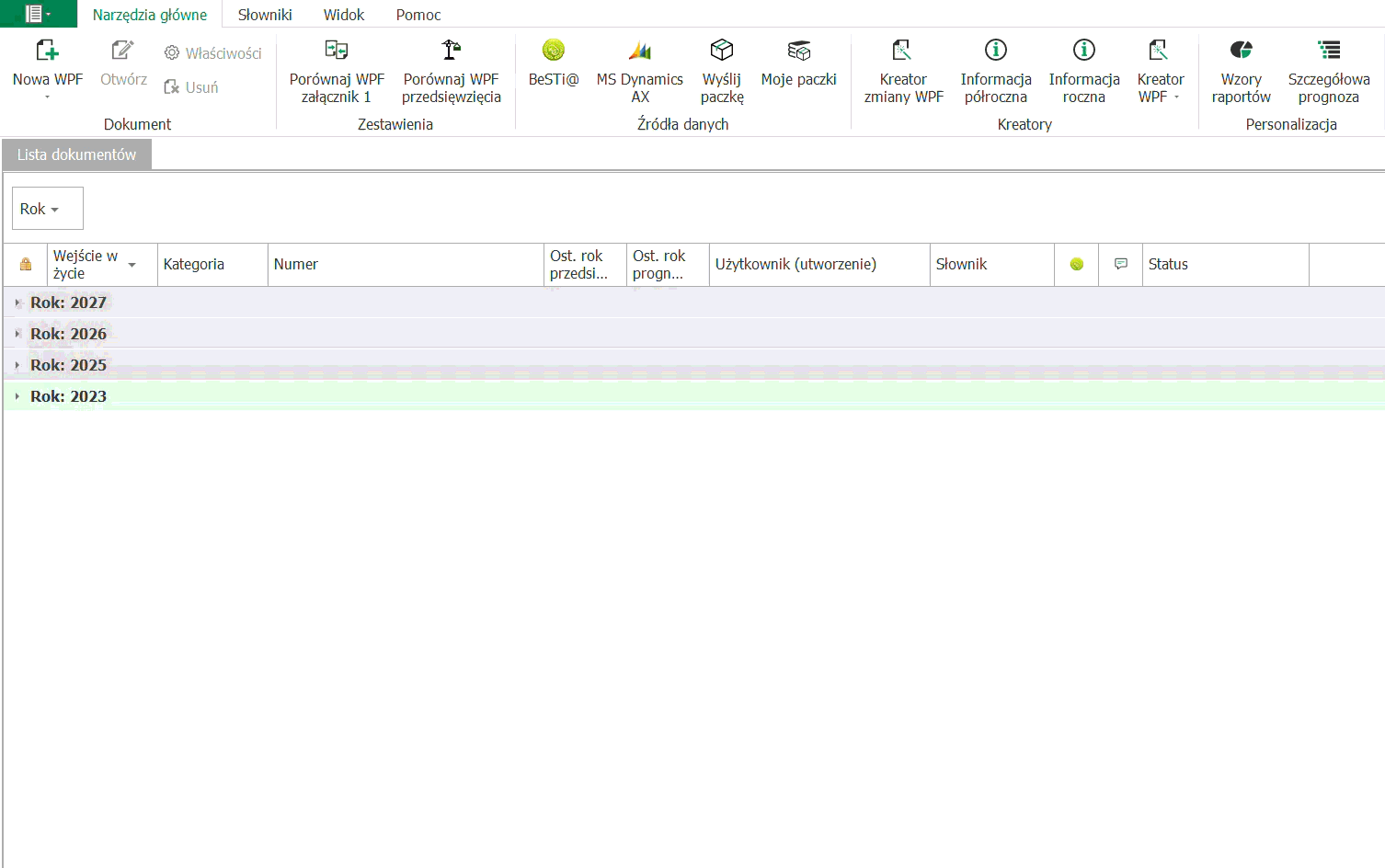Screen dimensions: 1385x868
Task: Click the comment icon column header
Action: tap(1121, 265)
